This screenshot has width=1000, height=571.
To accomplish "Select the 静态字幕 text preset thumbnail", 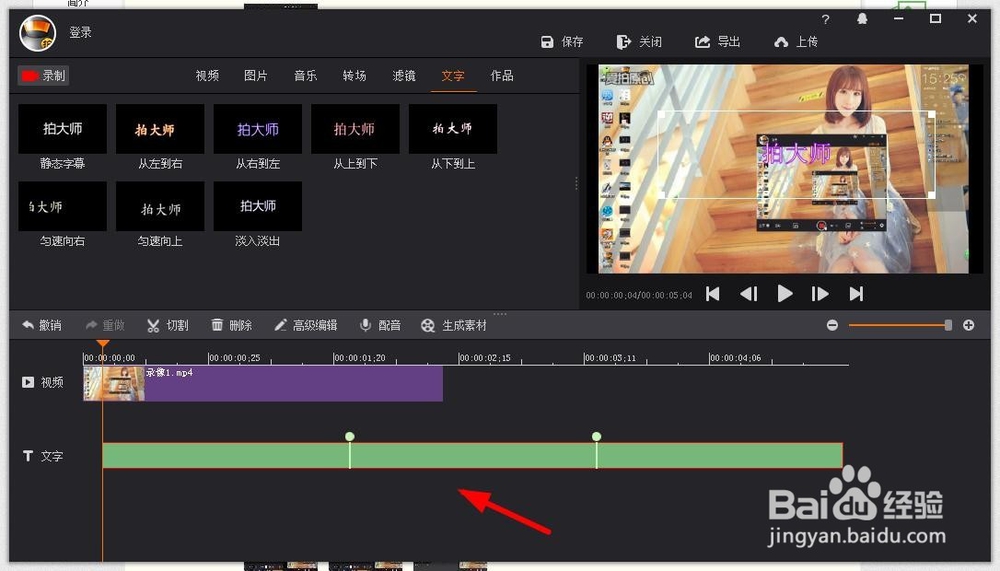I will (62, 129).
